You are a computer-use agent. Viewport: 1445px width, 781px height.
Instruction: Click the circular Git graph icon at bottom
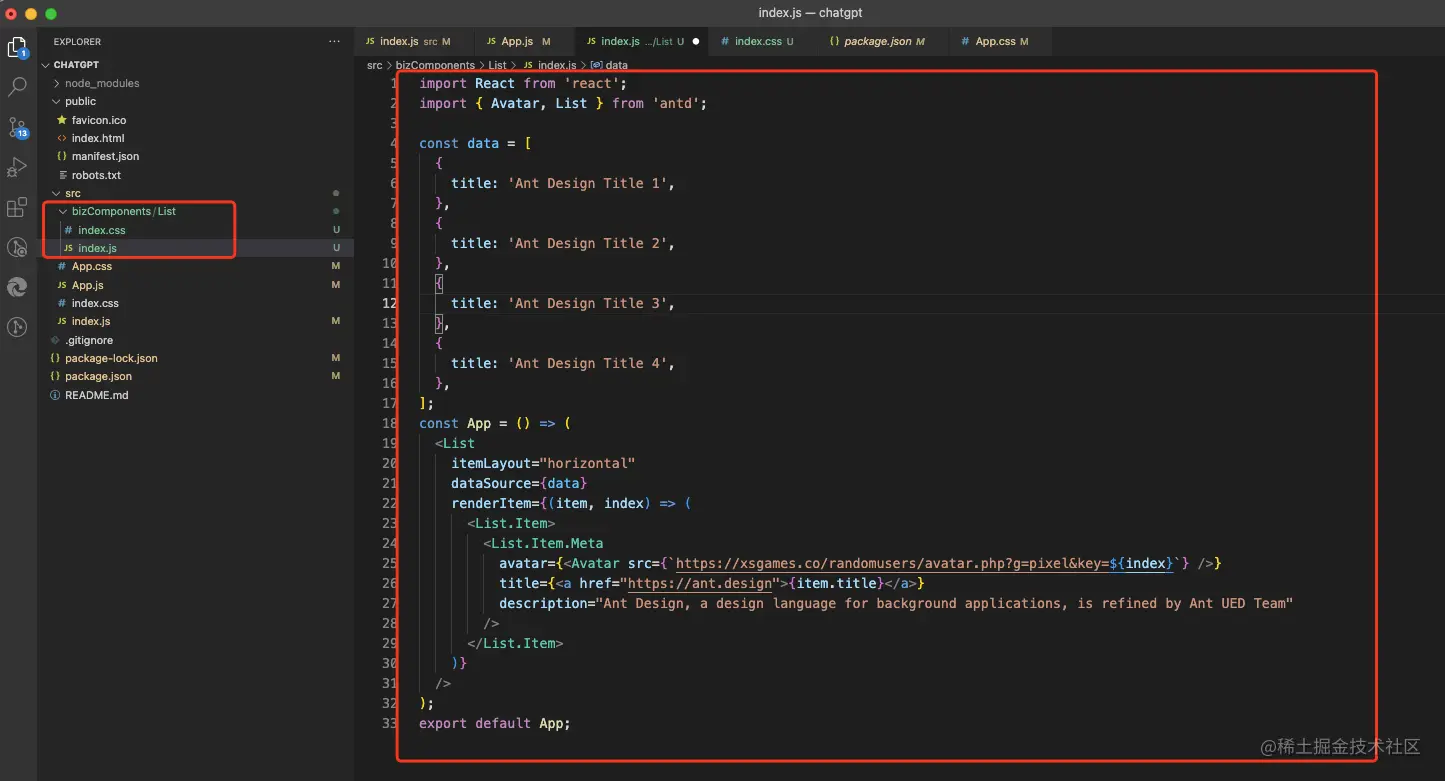pyautogui.click(x=17, y=327)
